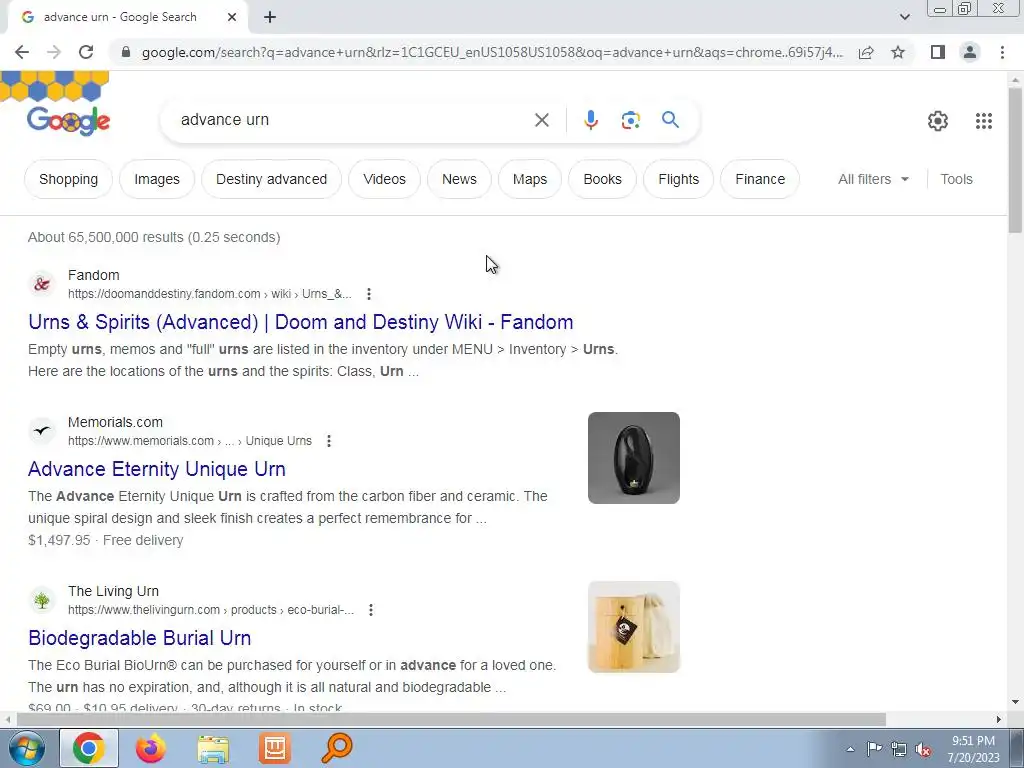
Task: Click the doomanddestiny.fandom.com URL breadcrumb
Action: pos(210,294)
